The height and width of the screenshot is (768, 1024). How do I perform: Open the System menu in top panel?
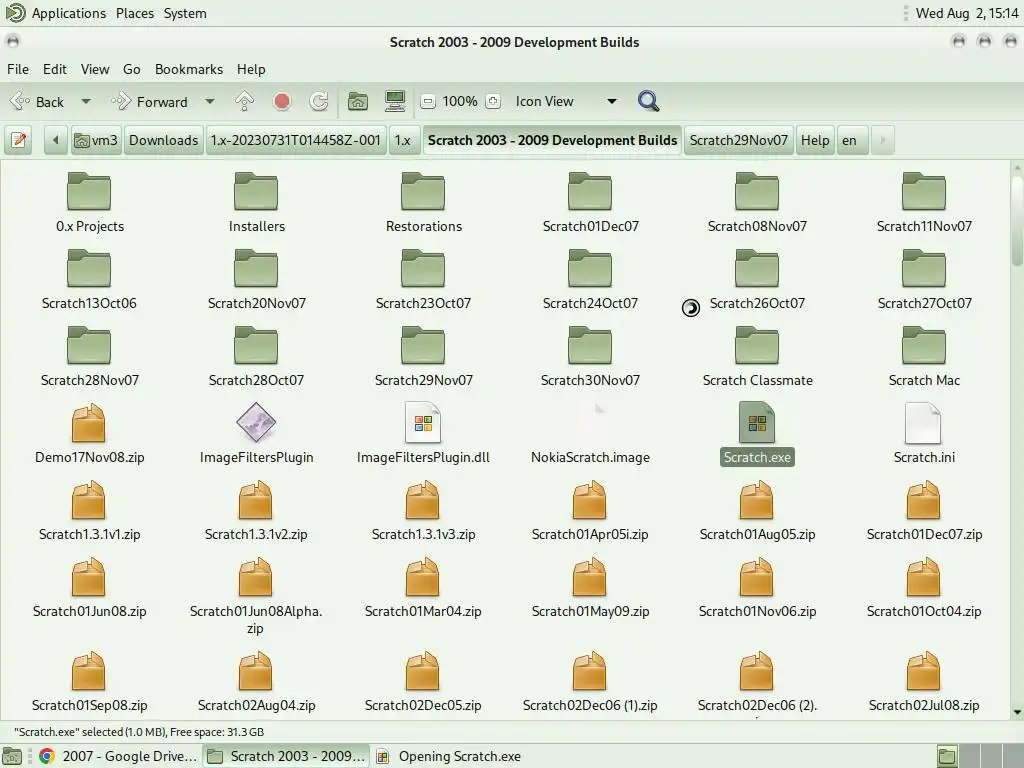pyautogui.click(x=185, y=13)
